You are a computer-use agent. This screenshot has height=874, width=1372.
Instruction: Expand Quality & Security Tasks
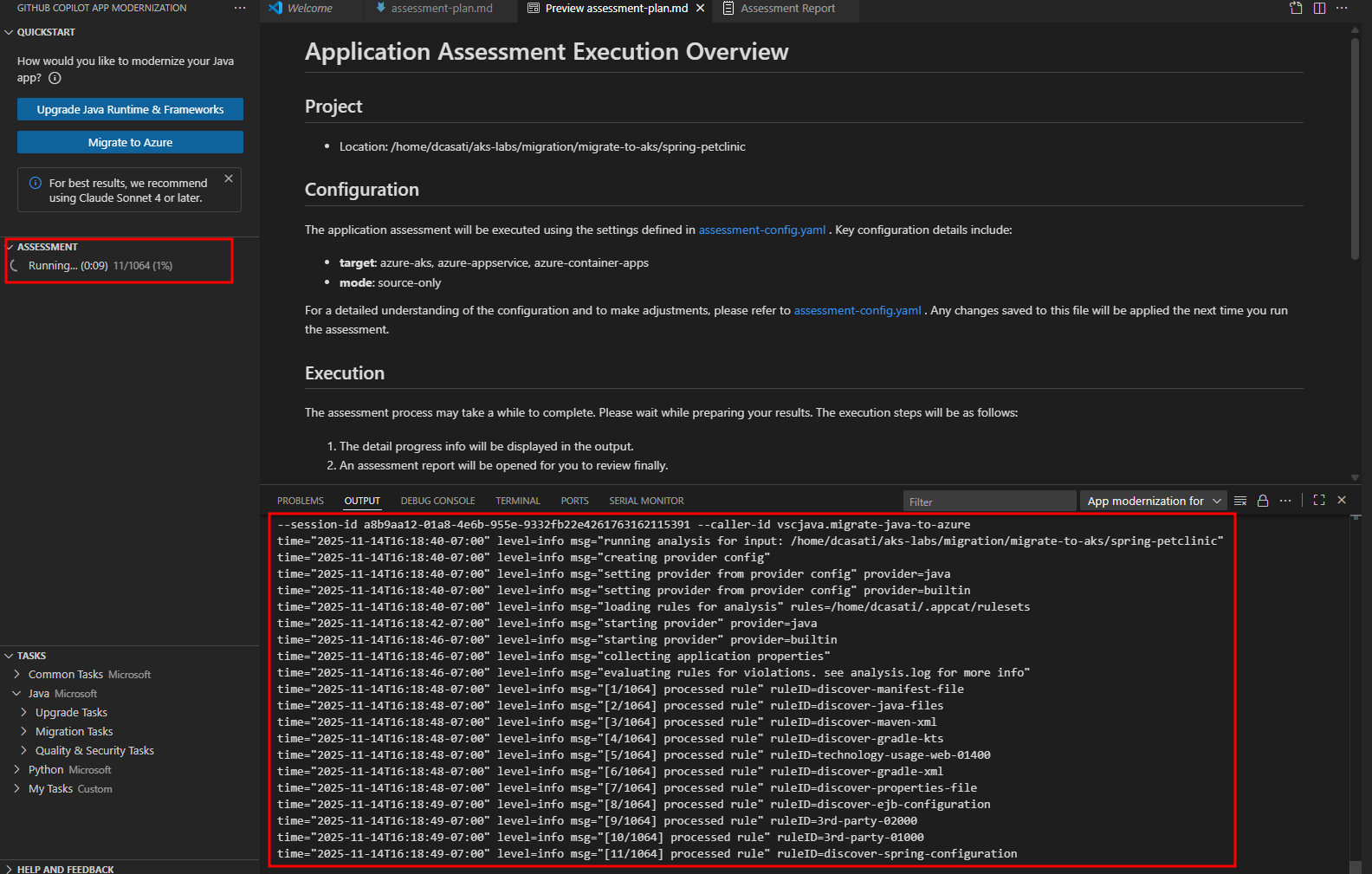point(23,750)
